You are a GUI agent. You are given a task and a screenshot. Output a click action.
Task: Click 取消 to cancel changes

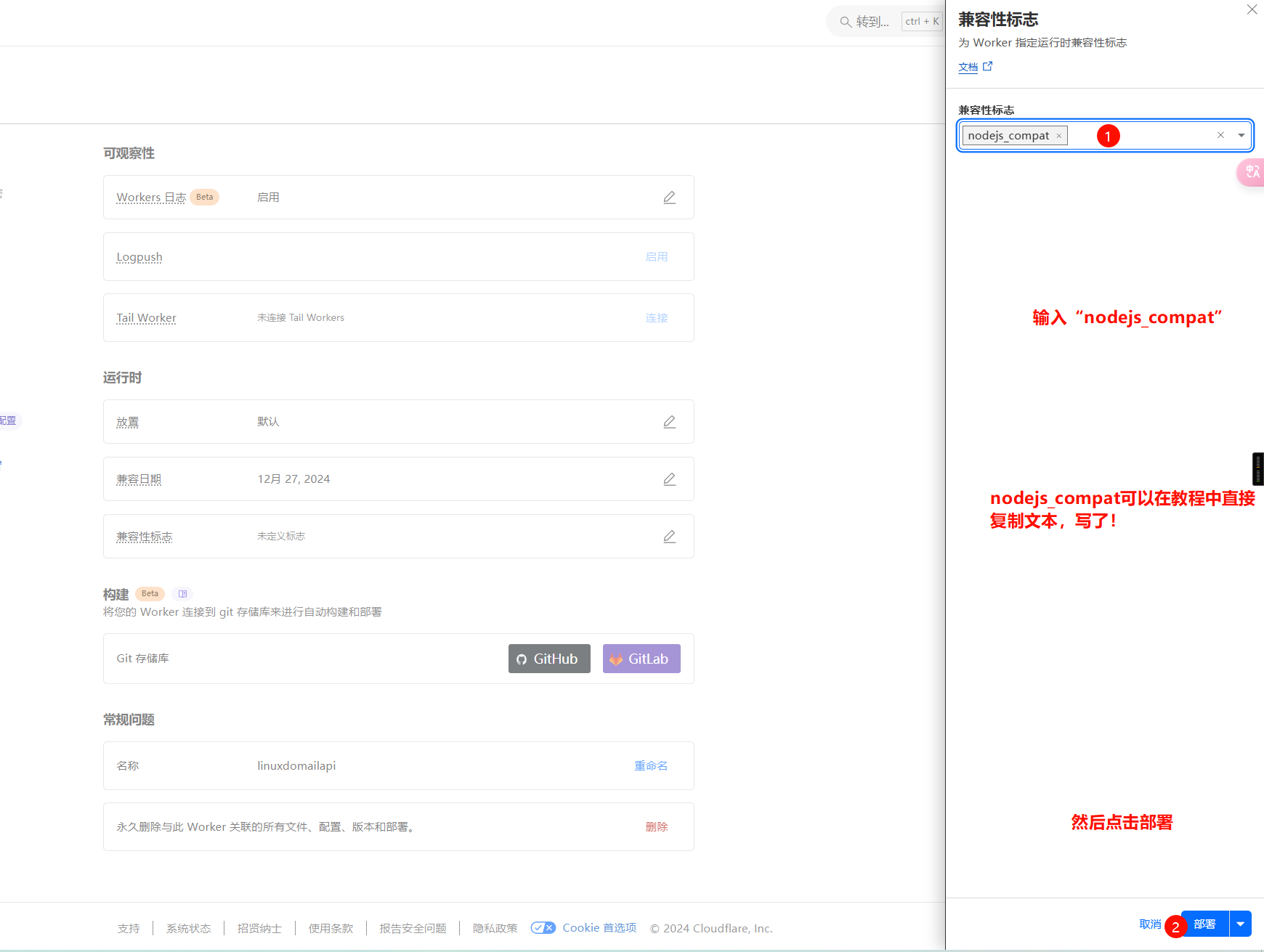point(1150,924)
